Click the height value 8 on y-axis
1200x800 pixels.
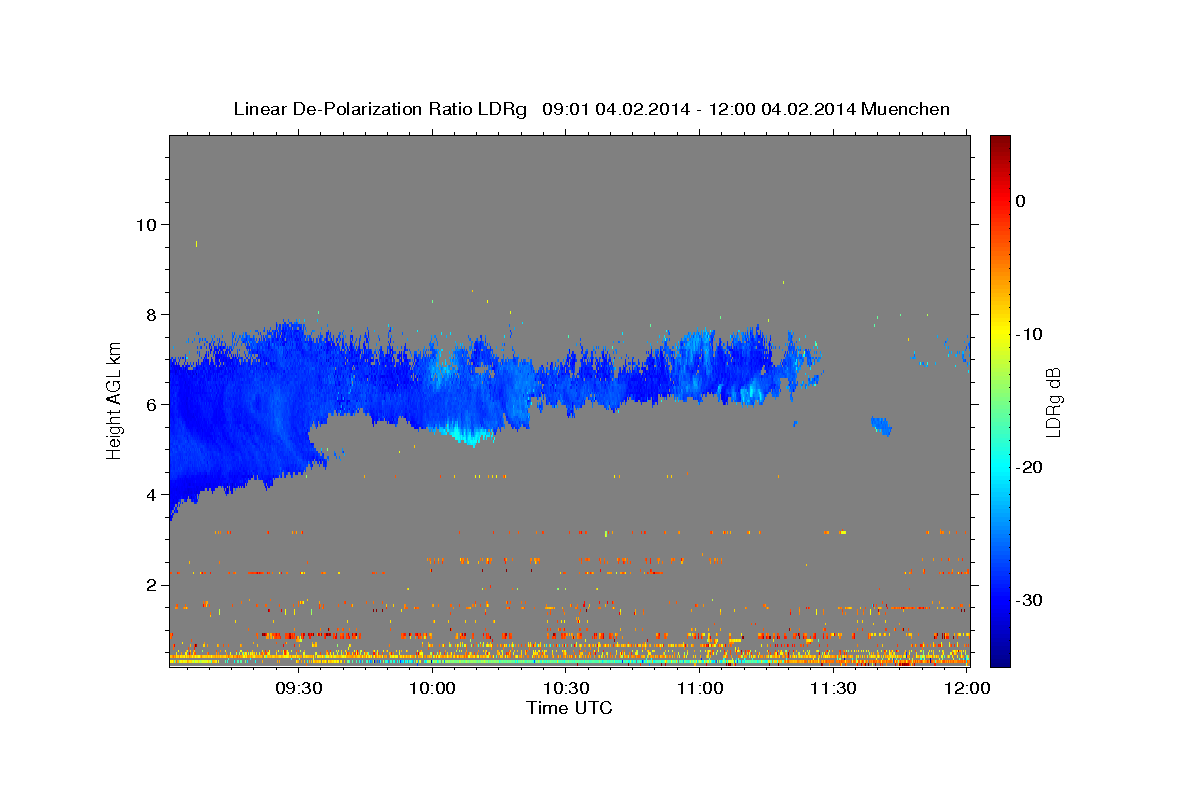coord(150,314)
